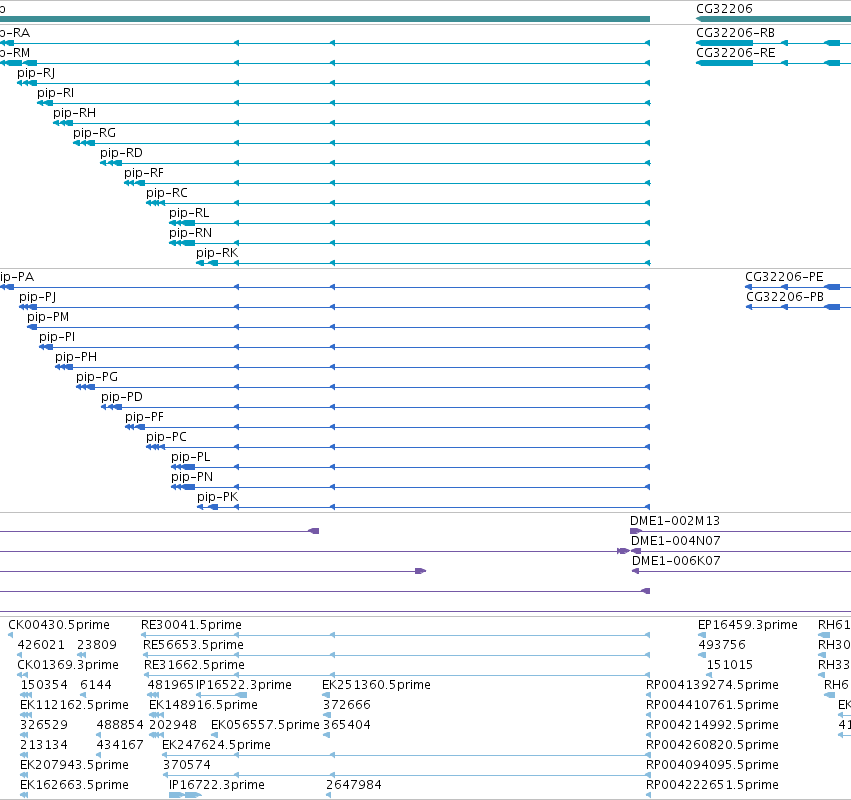851x800 pixels.
Task: Click the pip-RI transcript label
Action: pos(55,93)
